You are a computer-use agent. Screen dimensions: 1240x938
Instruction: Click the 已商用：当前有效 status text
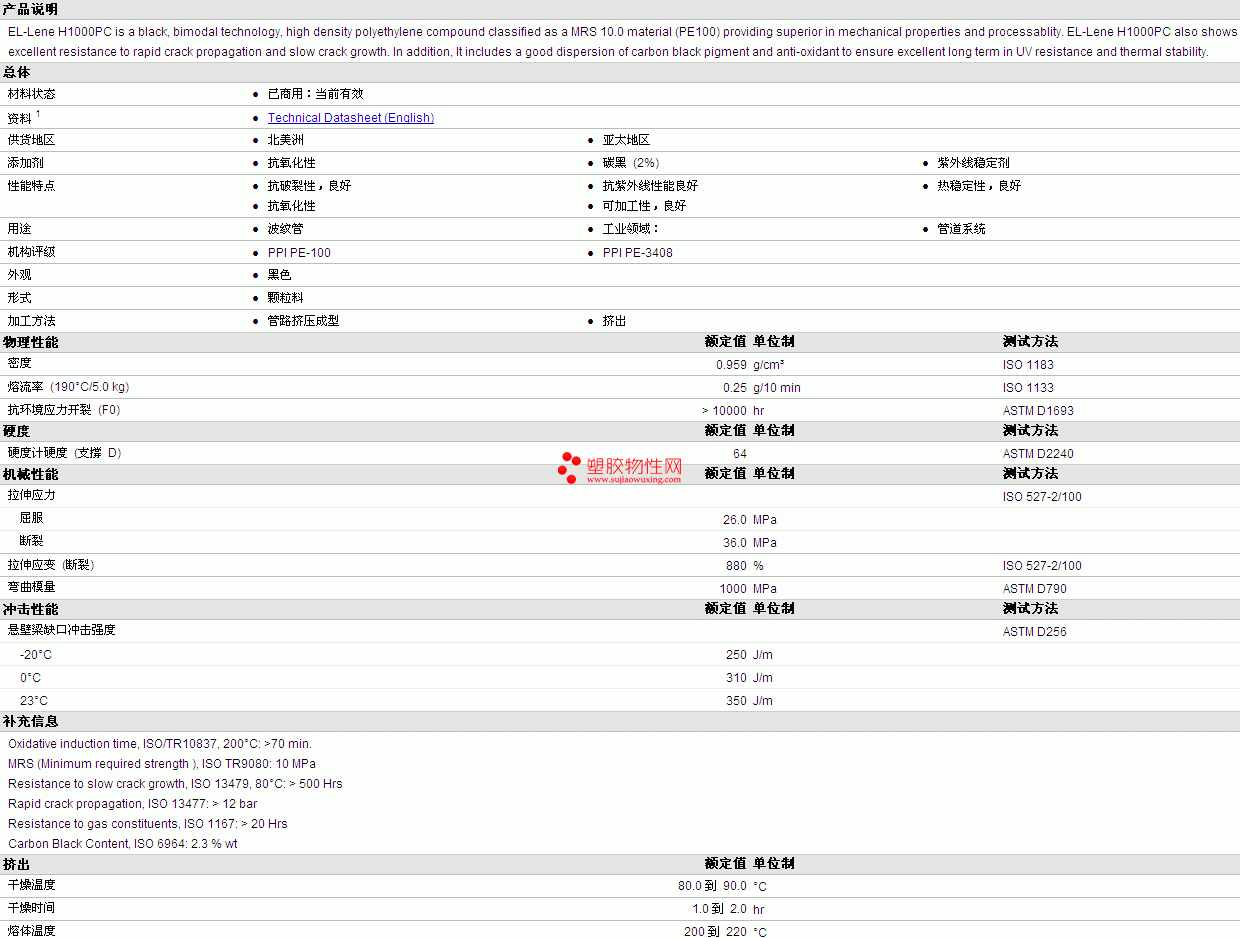click(316, 94)
